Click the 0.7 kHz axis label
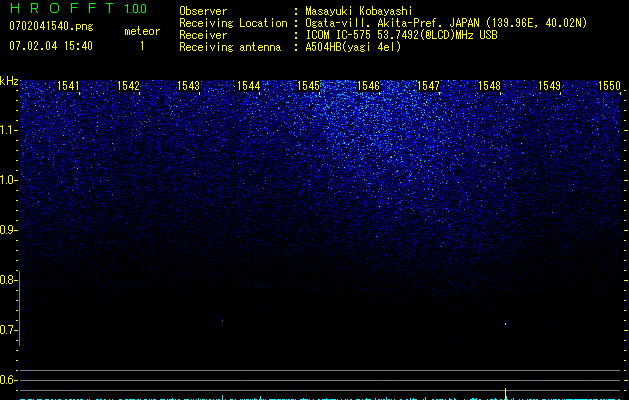 click(x=7, y=330)
